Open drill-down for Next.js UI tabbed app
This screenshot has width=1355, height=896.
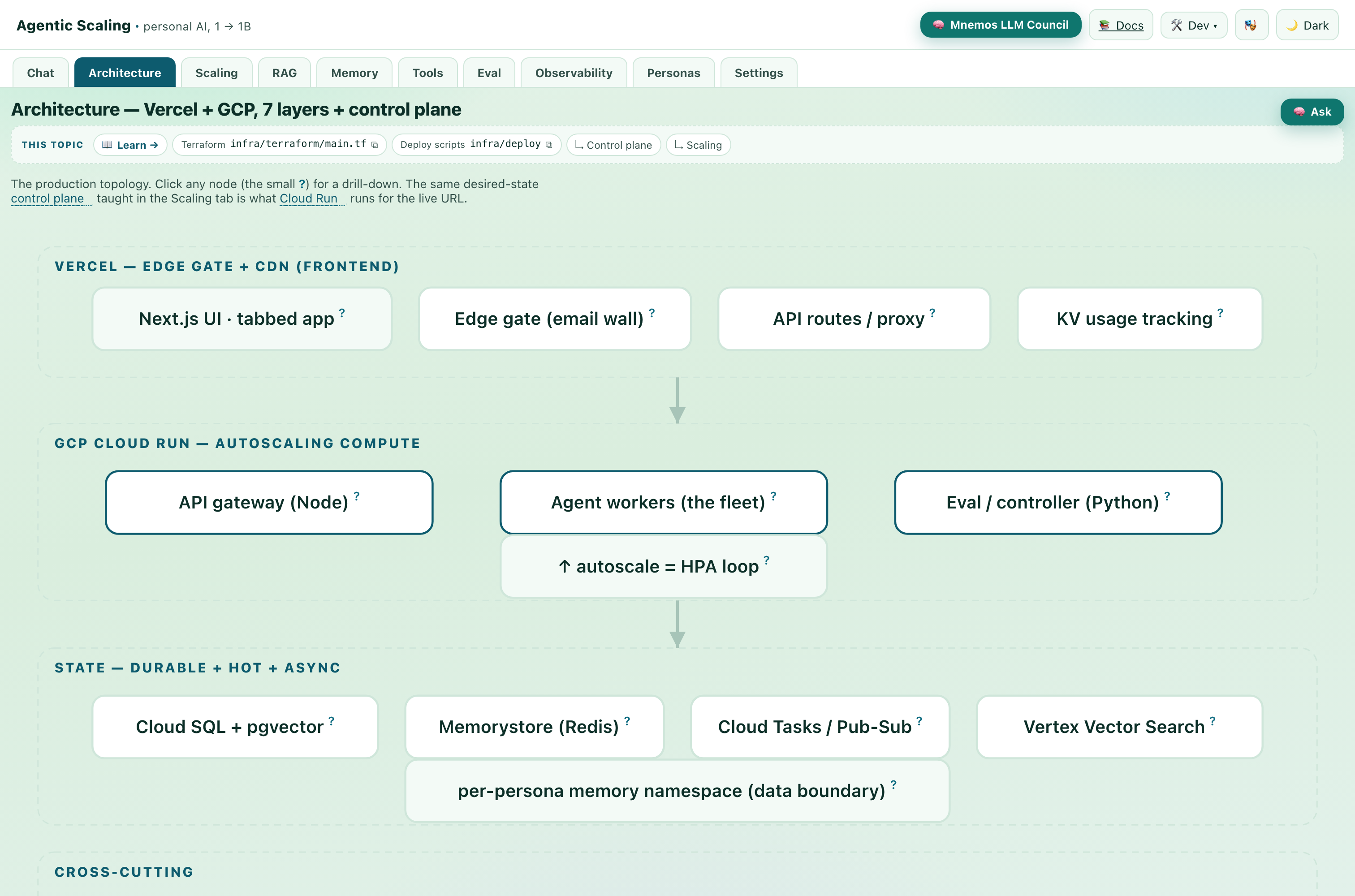pyautogui.click(x=342, y=313)
